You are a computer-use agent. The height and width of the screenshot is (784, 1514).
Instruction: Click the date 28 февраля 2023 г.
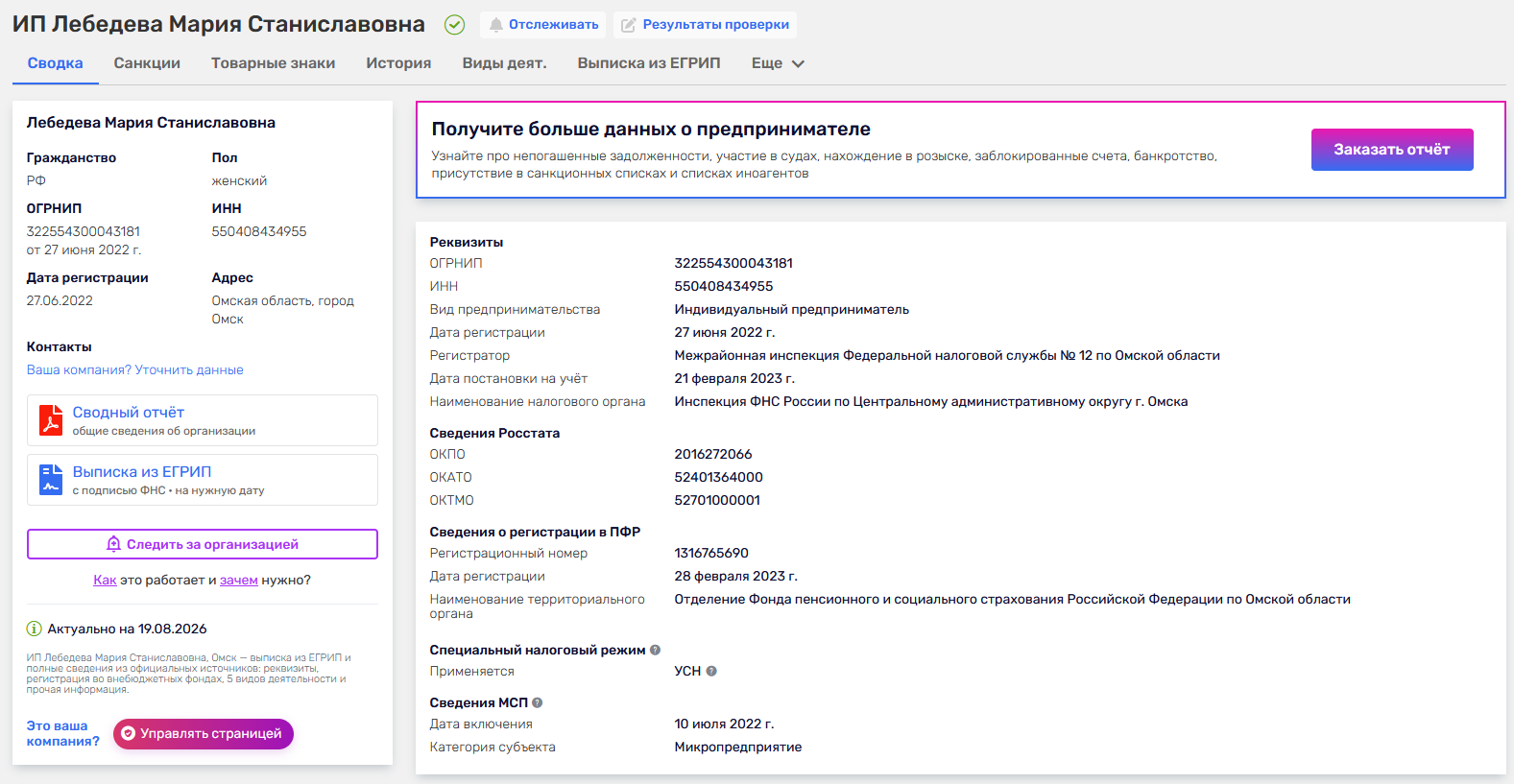click(x=736, y=577)
